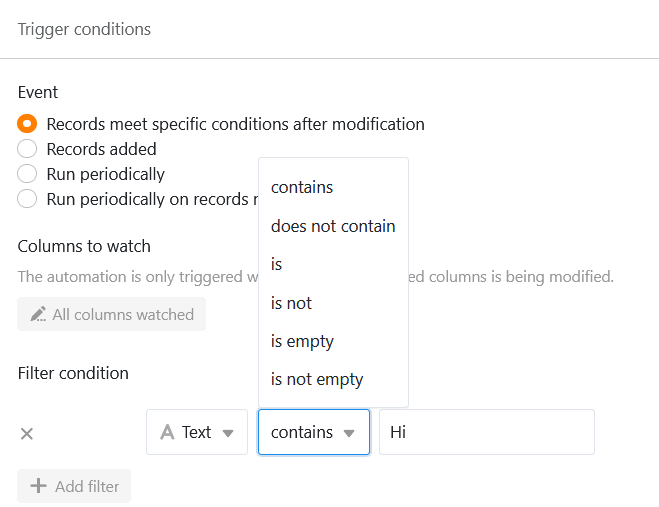Click the 'All columns watched' button

[111, 314]
